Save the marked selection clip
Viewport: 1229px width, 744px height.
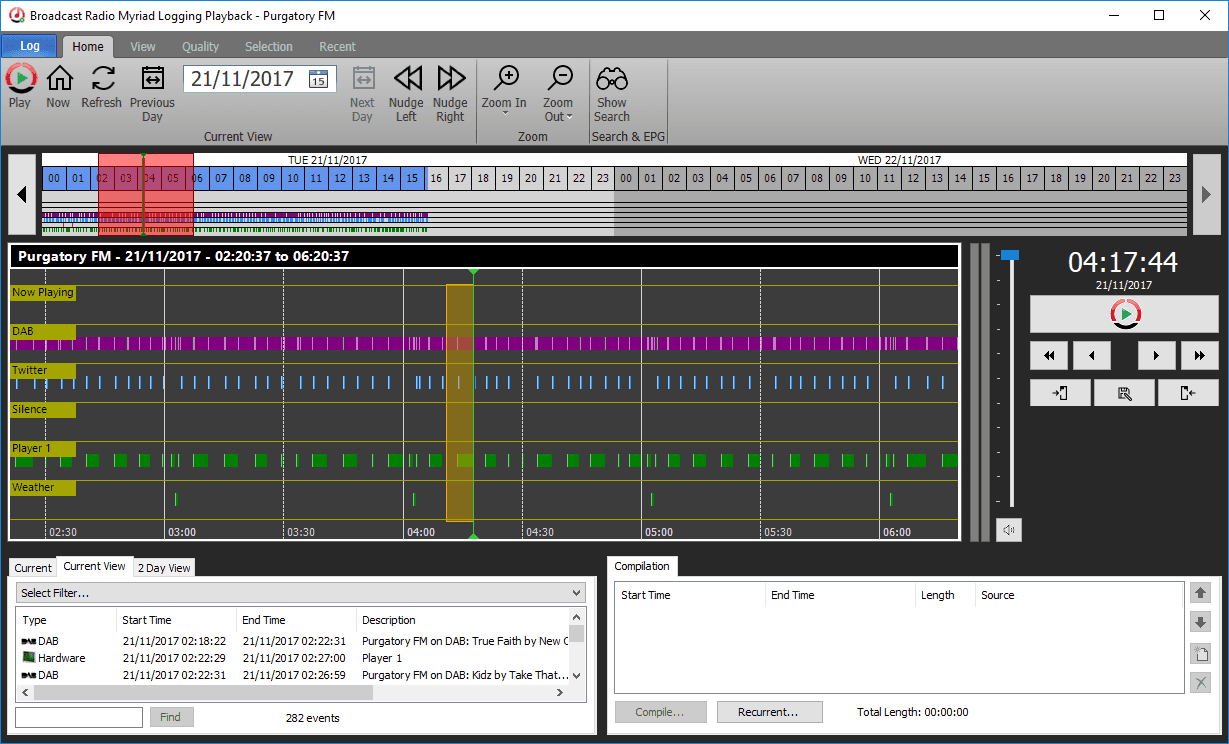1124,393
